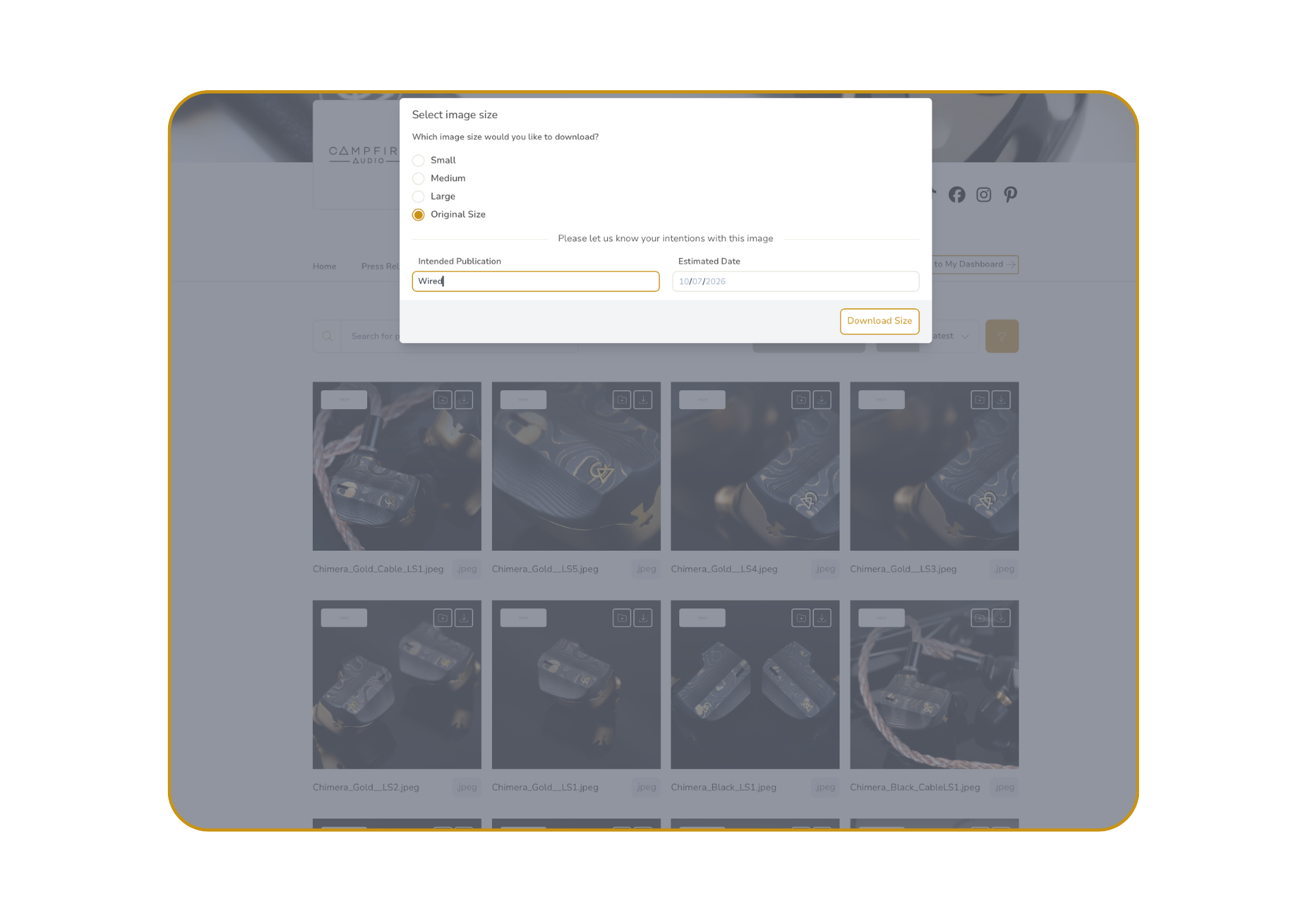Click the Estimated Date field

[795, 282]
